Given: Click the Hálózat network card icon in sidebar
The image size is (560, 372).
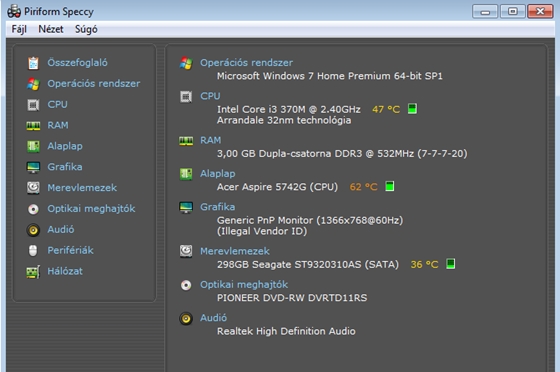Looking at the screenshot, I should 33,272.
